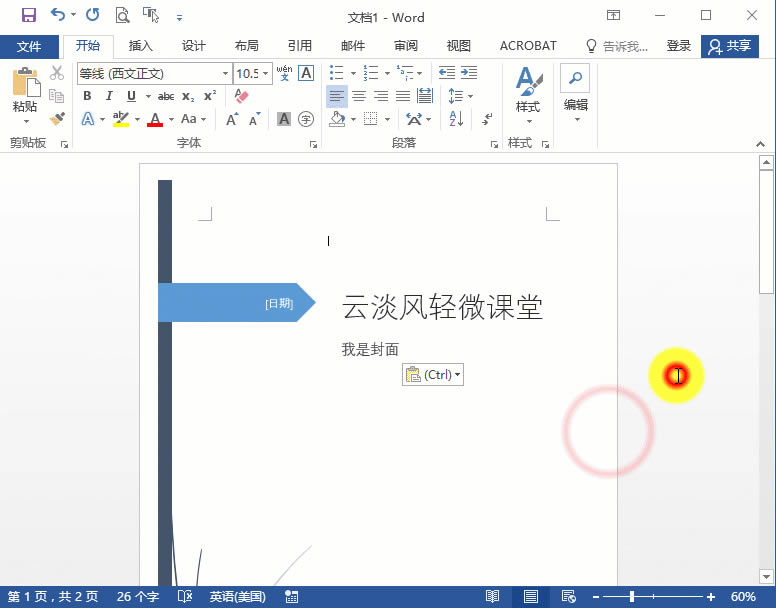Switch to the 插入 (Insert) tab
Screen dimensions: 776x608
pyautogui.click(x=141, y=46)
